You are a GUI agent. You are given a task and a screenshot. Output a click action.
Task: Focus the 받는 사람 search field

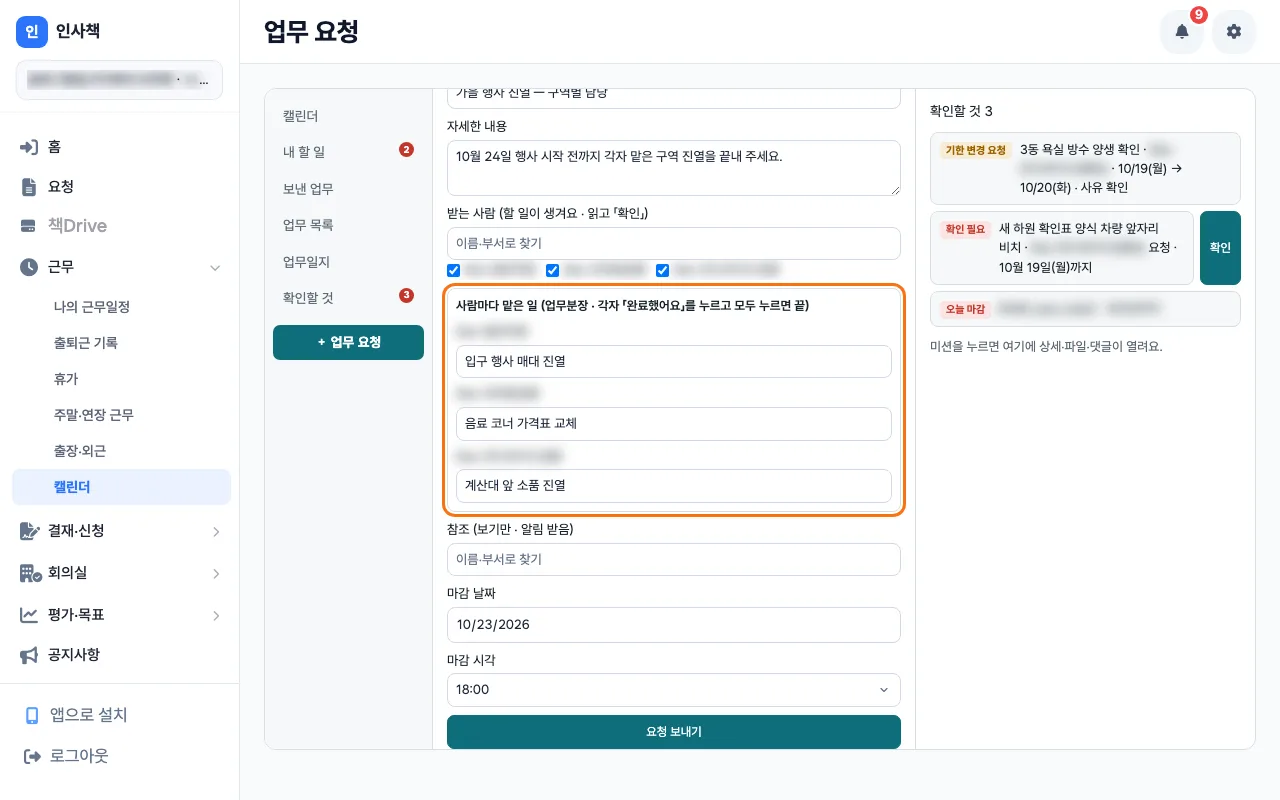[x=674, y=243]
